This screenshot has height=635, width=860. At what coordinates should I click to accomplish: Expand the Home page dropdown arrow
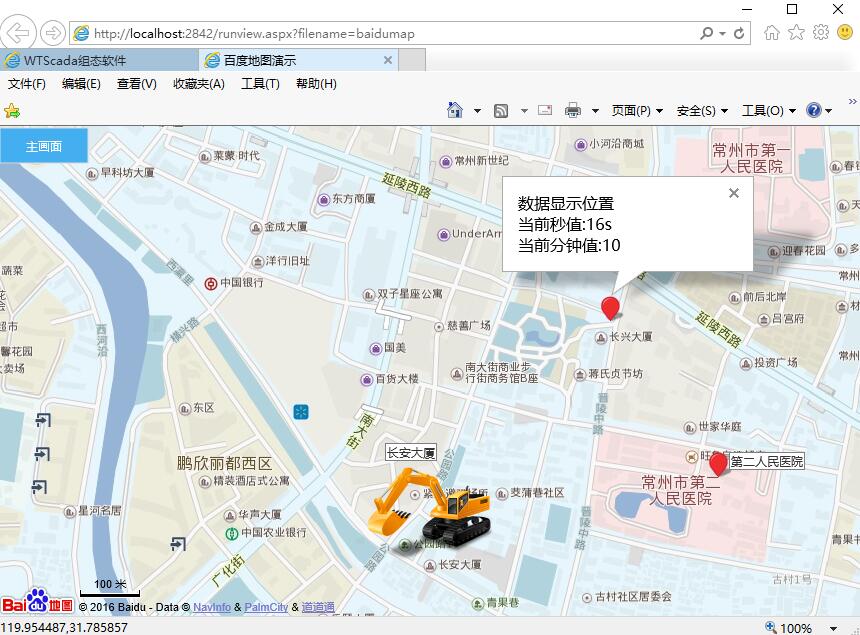pyautogui.click(x=477, y=111)
